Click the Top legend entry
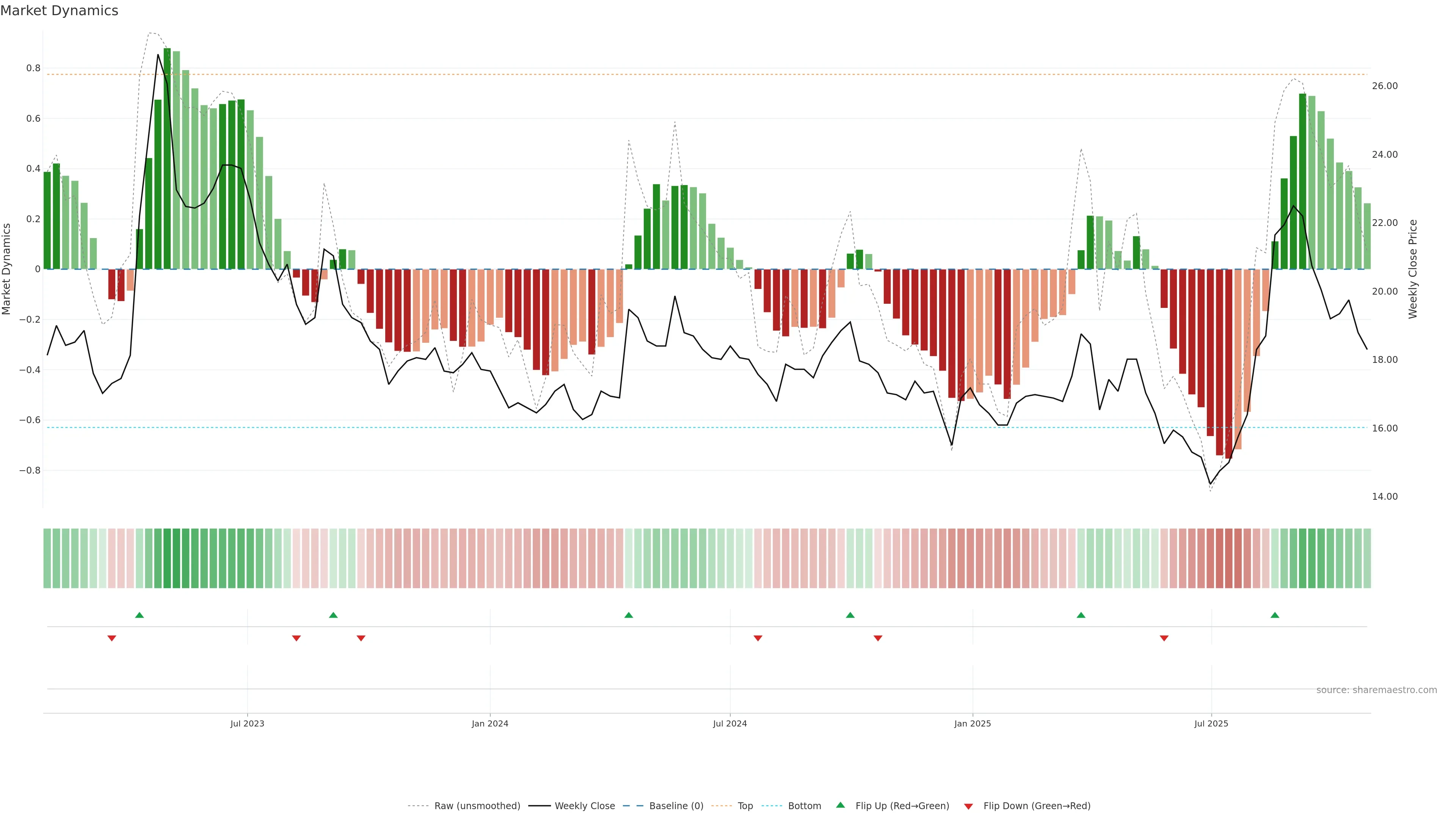1456x819 pixels. pos(745,806)
